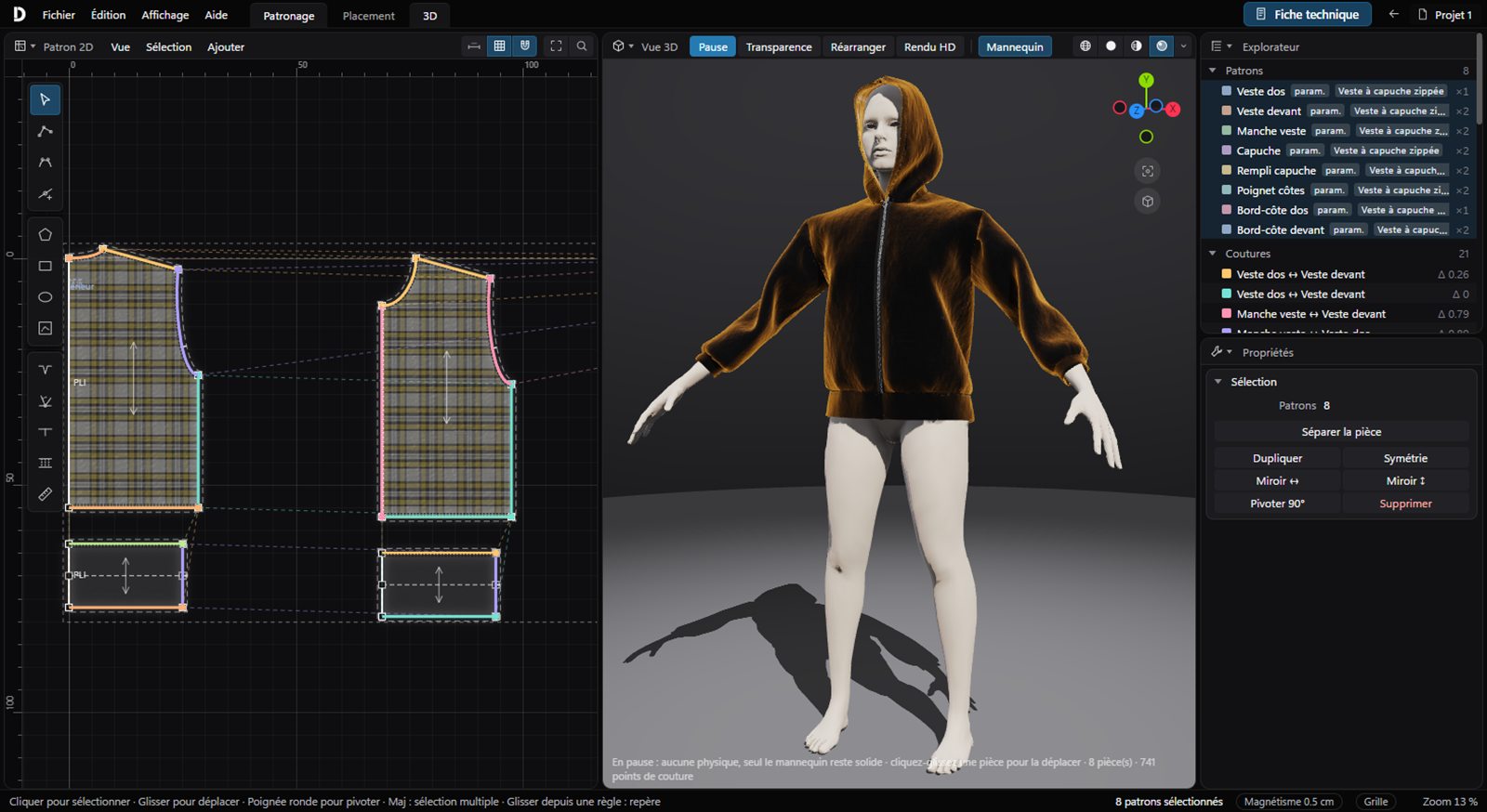The width and height of the screenshot is (1487, 812).
Task: Click the magnifier search icon in Patron 2D
Action: [582, 46]
